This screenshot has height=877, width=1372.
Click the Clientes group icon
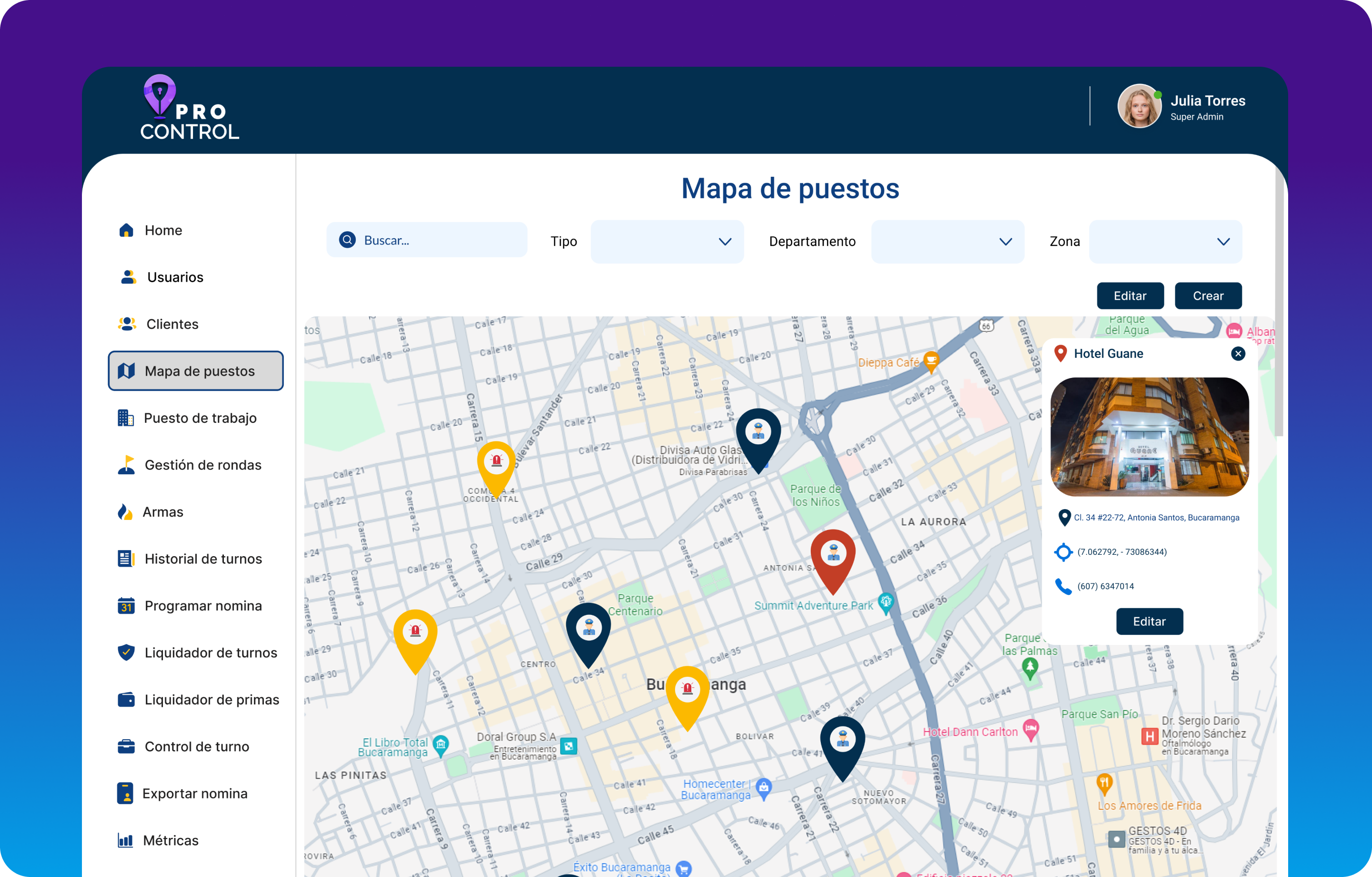[x=127, y=324]
